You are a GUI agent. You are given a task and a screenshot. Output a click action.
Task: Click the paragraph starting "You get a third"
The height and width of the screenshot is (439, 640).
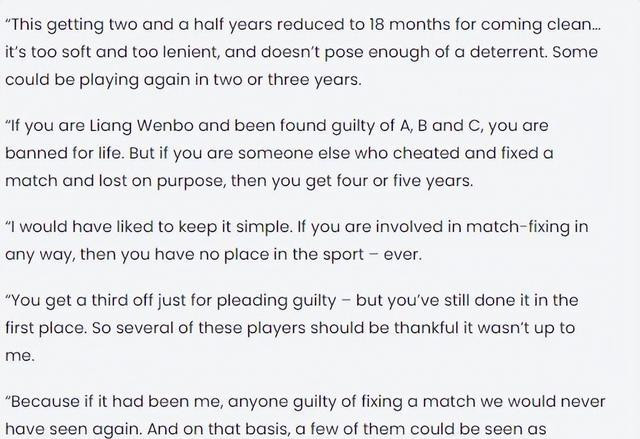pyautogui.click(x=292, y=328)
